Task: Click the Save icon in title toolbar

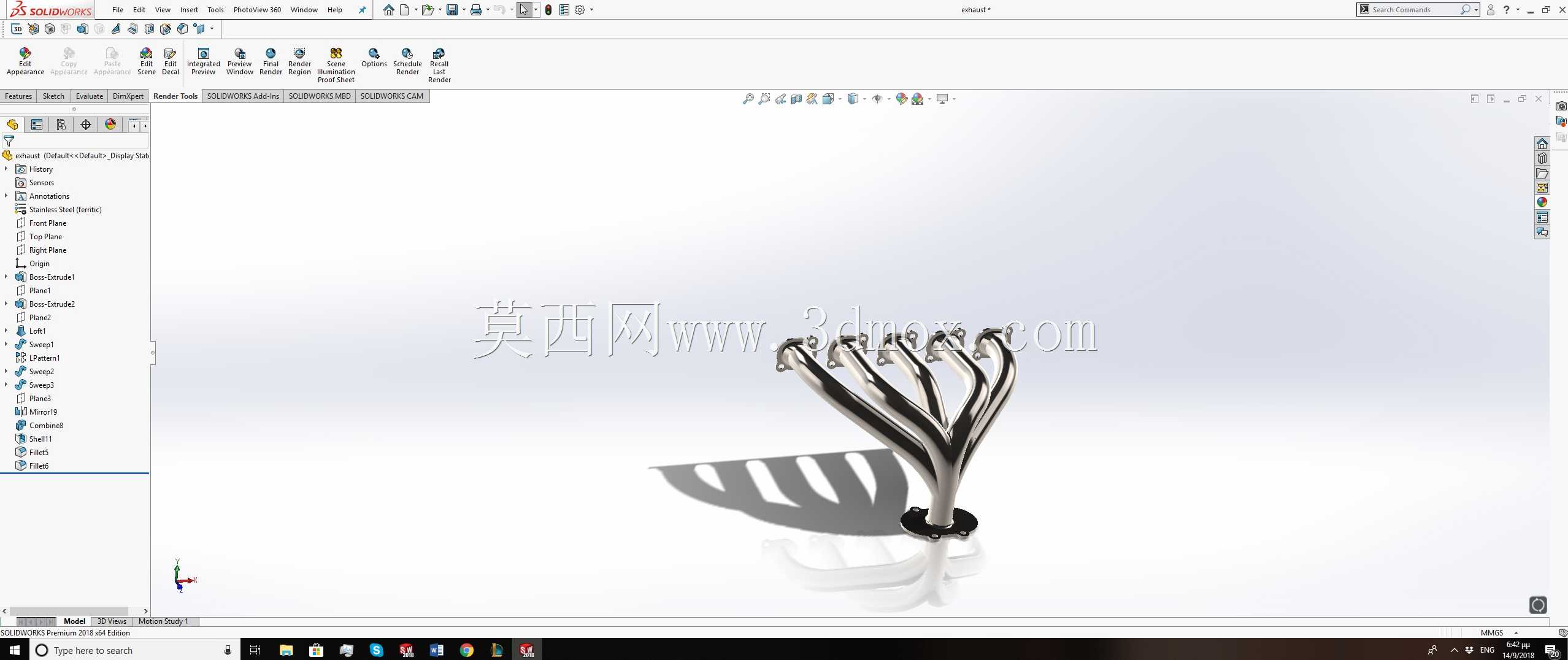Action: pos(452,10)
